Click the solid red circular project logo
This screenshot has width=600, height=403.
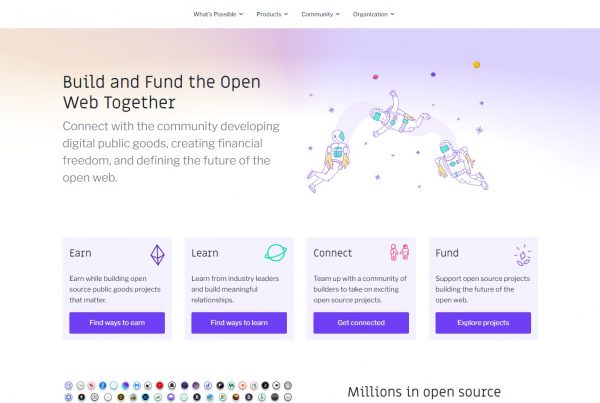point(160,385)
